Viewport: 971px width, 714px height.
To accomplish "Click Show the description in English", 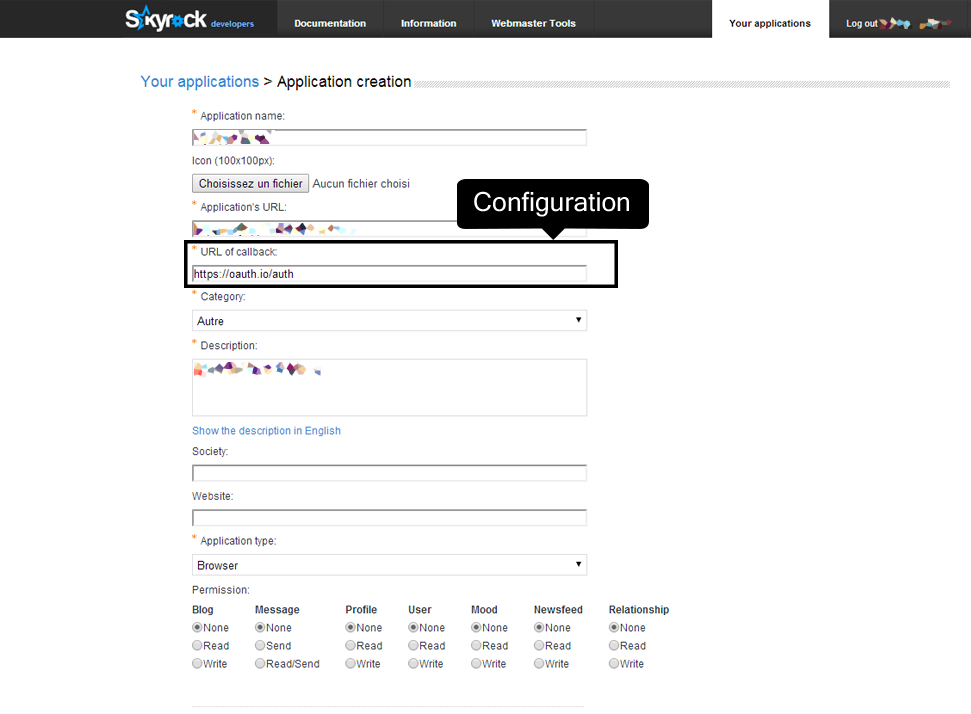I will coord(266,430).
